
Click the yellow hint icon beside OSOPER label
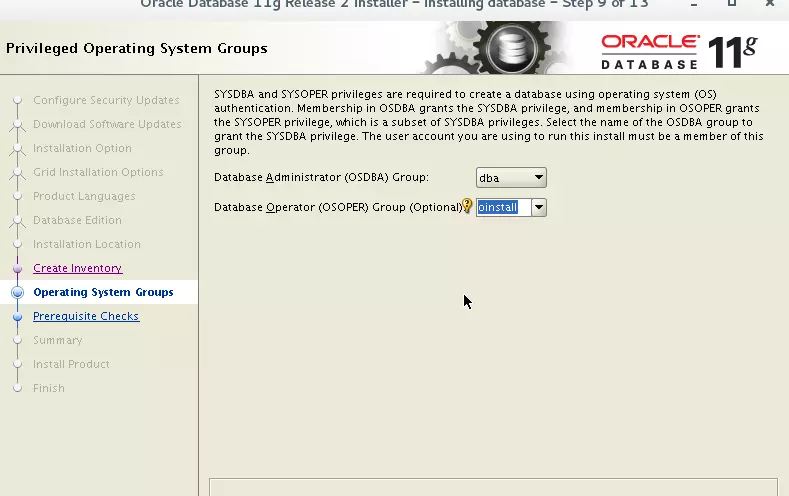pos(467,205)
